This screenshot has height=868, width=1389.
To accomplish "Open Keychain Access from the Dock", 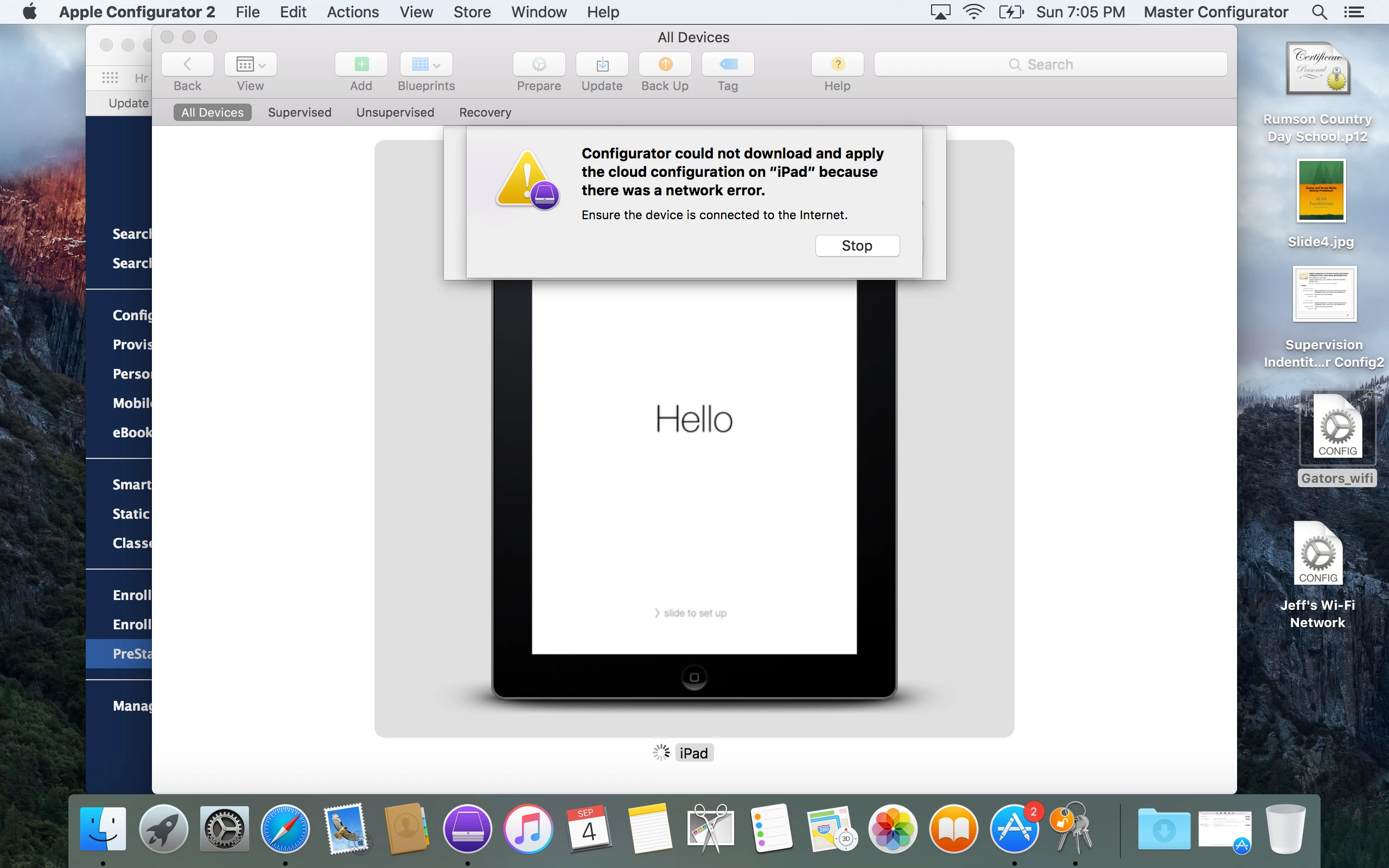I will tap(1072, 828).
